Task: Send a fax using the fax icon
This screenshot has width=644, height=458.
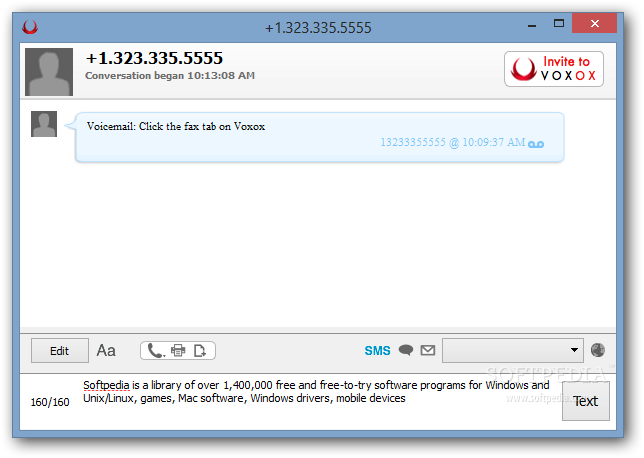Action: point(178,350)
